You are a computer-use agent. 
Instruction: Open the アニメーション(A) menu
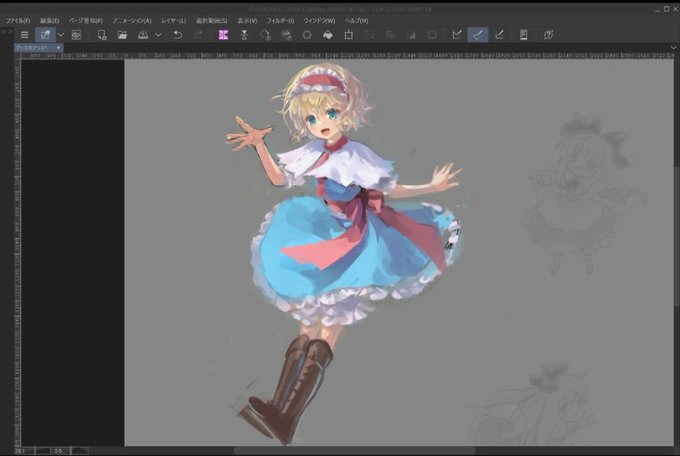coord(132,20)
